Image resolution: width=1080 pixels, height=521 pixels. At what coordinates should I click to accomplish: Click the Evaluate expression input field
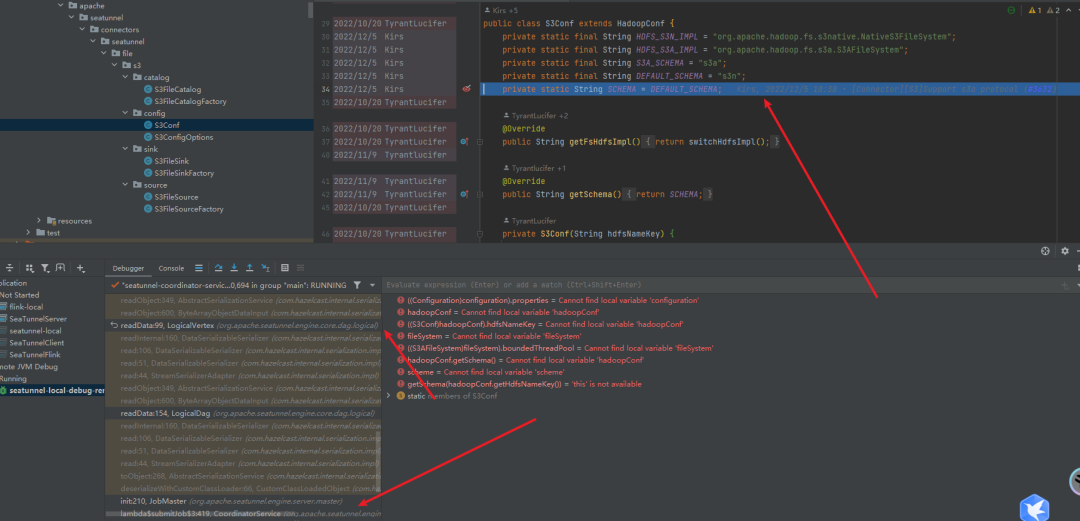click(720, 285)
